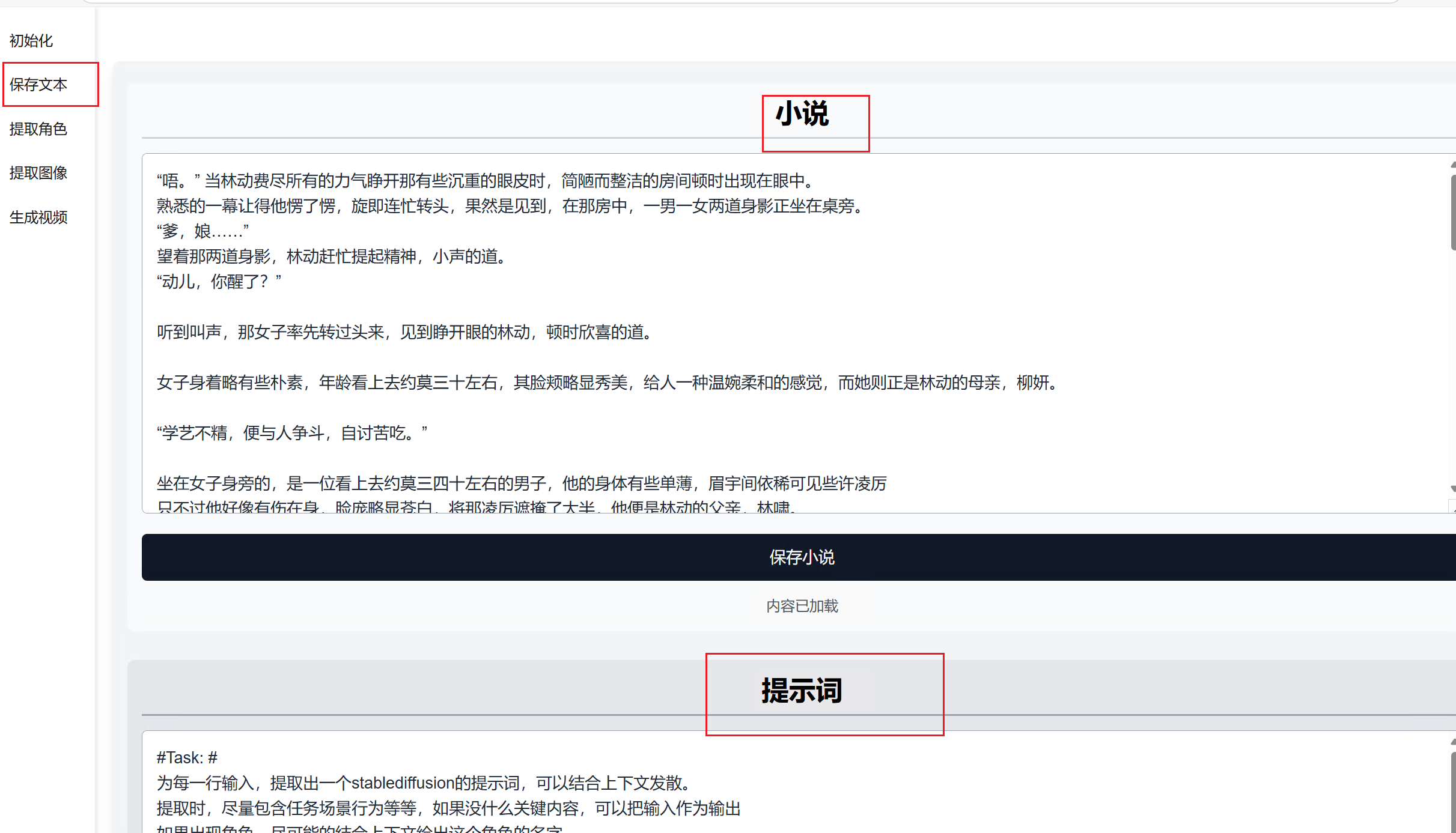Click the line starting 熟悉的一幕
This screenshot has width=1456, height=833.
512,206
